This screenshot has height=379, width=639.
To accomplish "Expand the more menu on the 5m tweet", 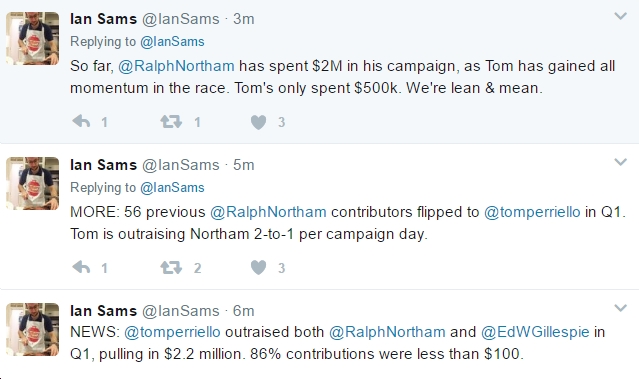I will (x=620, y=162).
